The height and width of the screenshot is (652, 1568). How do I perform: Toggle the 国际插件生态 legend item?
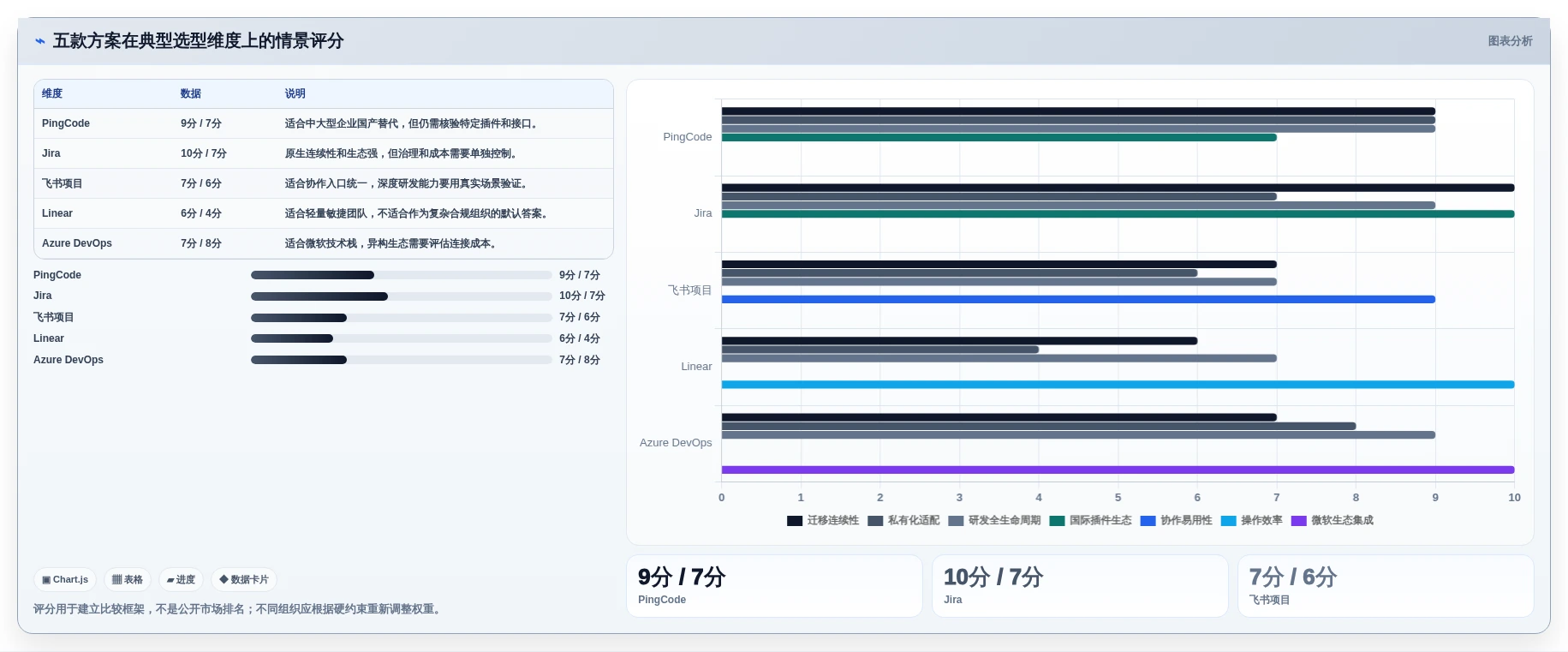point(1090,521)
